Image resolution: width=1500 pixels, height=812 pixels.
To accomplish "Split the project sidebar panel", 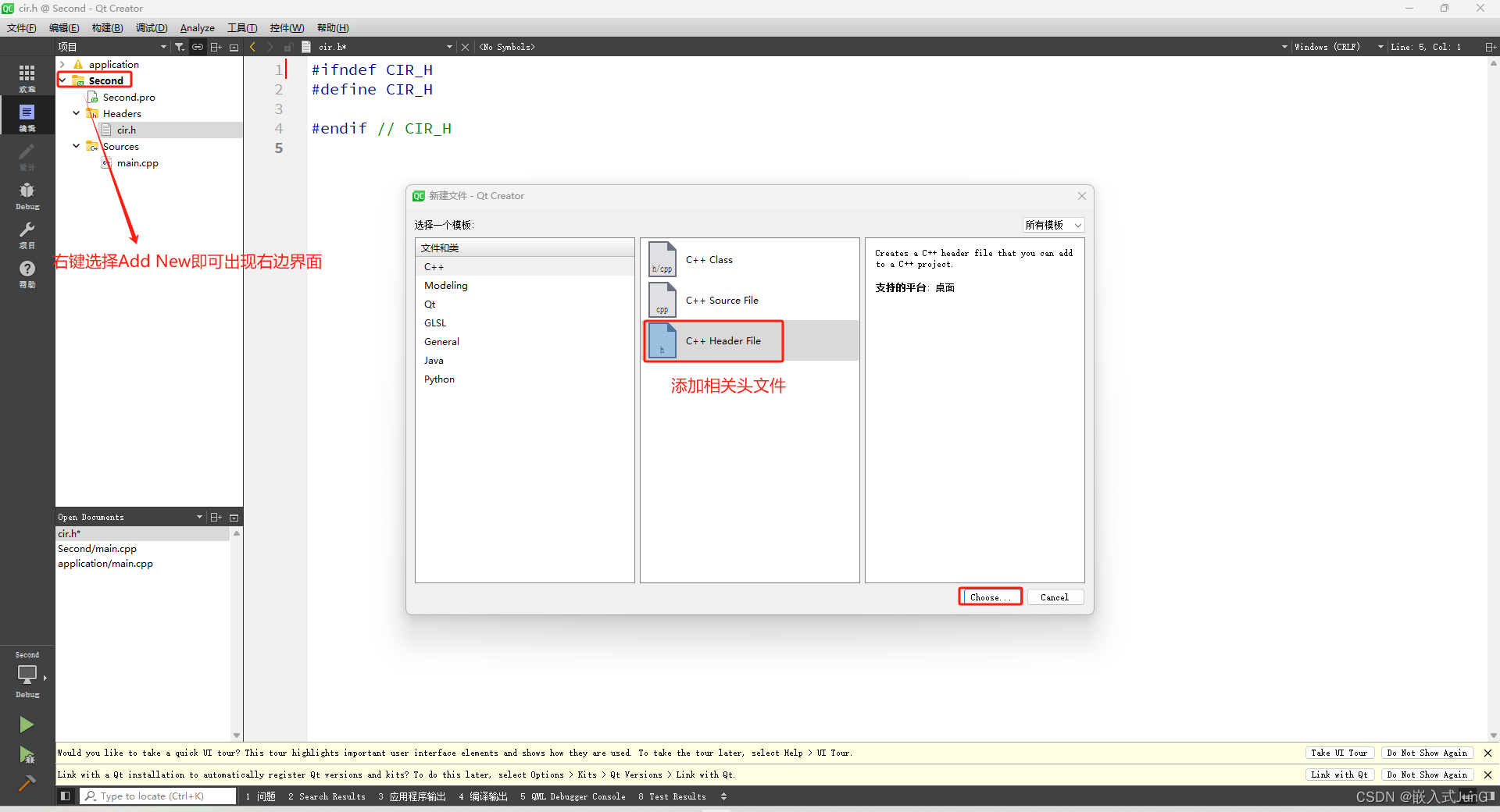I will click(216, 47).
